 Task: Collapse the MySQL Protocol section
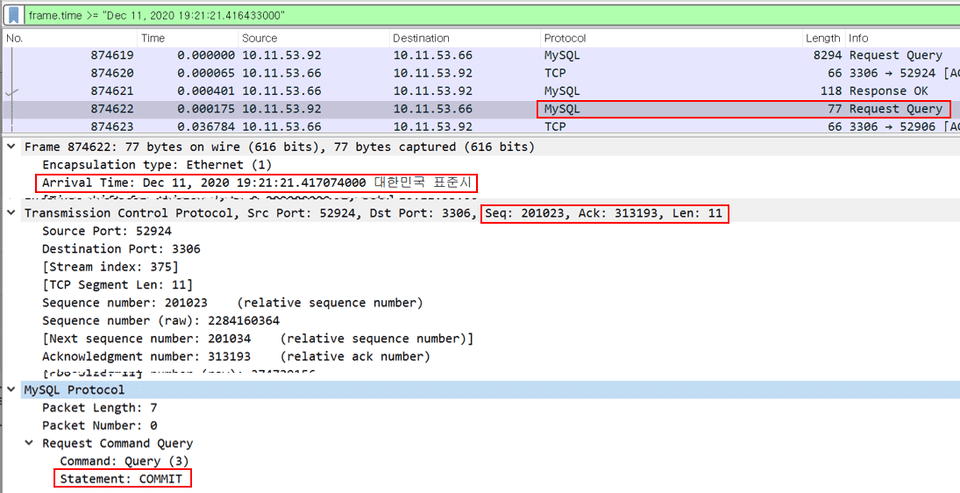11,390
